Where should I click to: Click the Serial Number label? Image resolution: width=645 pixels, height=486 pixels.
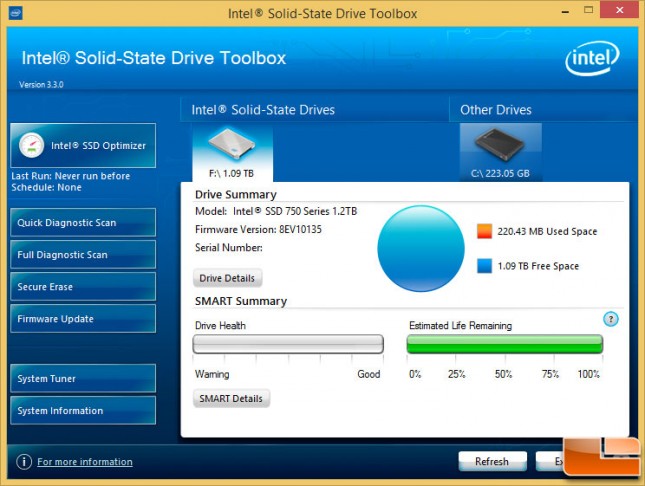[x=229, y=248]
